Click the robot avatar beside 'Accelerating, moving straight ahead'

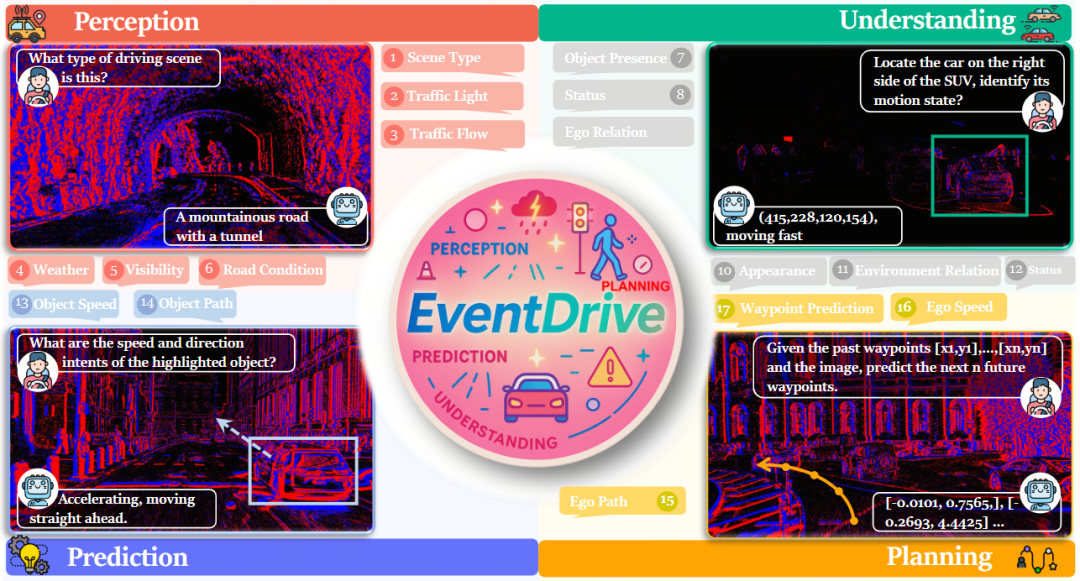pos(37,489)
